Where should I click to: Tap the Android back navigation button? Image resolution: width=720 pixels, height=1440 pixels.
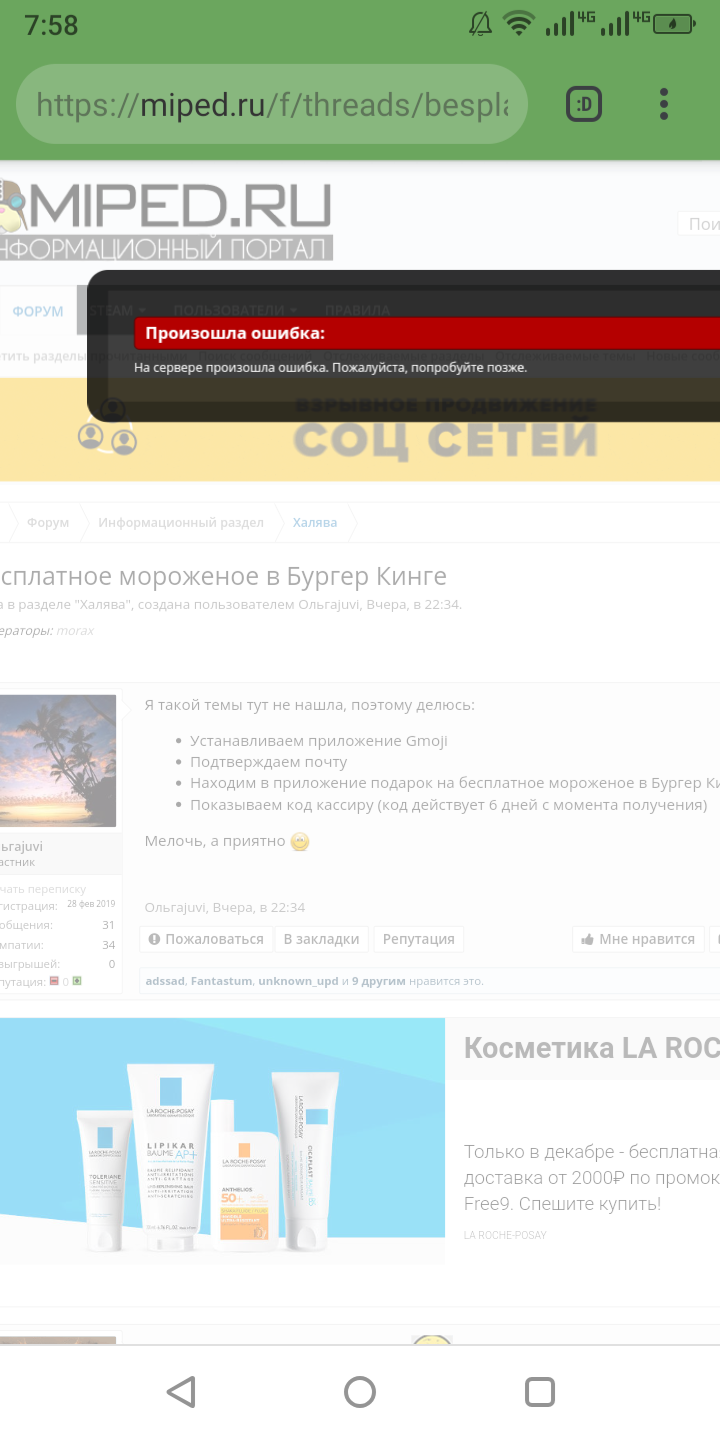click(181, 1391)
